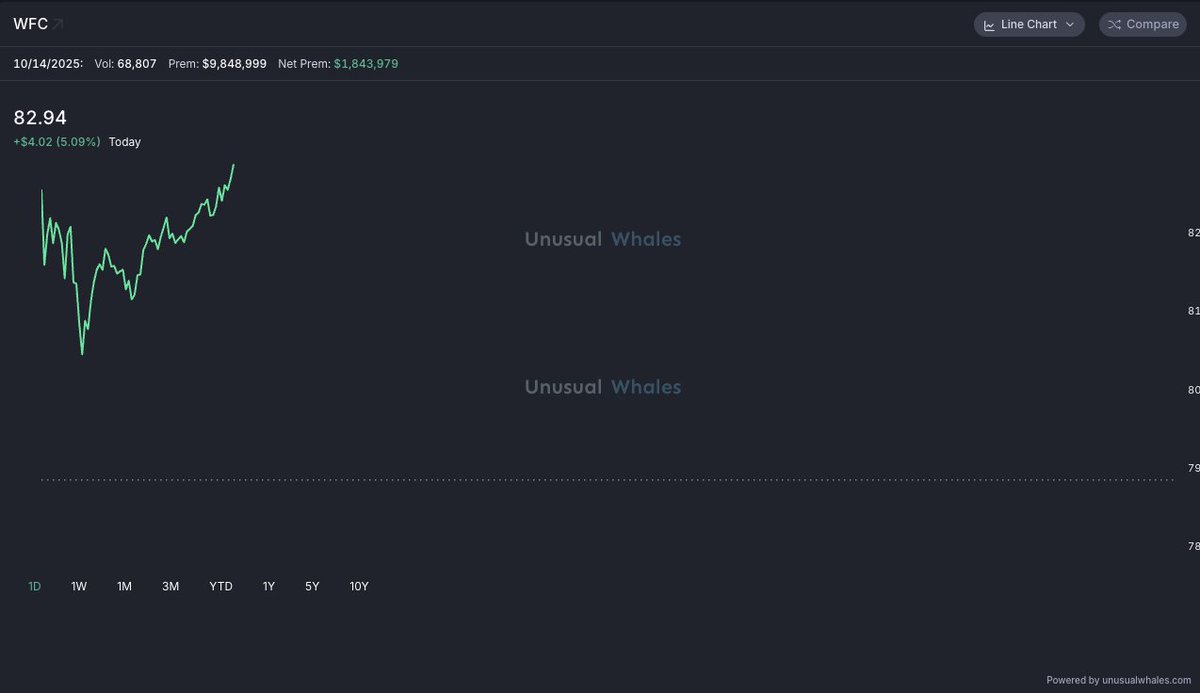Switch to the 3M time range
The width and height of the screenshot is (1200, 693).
[x=170, y=586]
